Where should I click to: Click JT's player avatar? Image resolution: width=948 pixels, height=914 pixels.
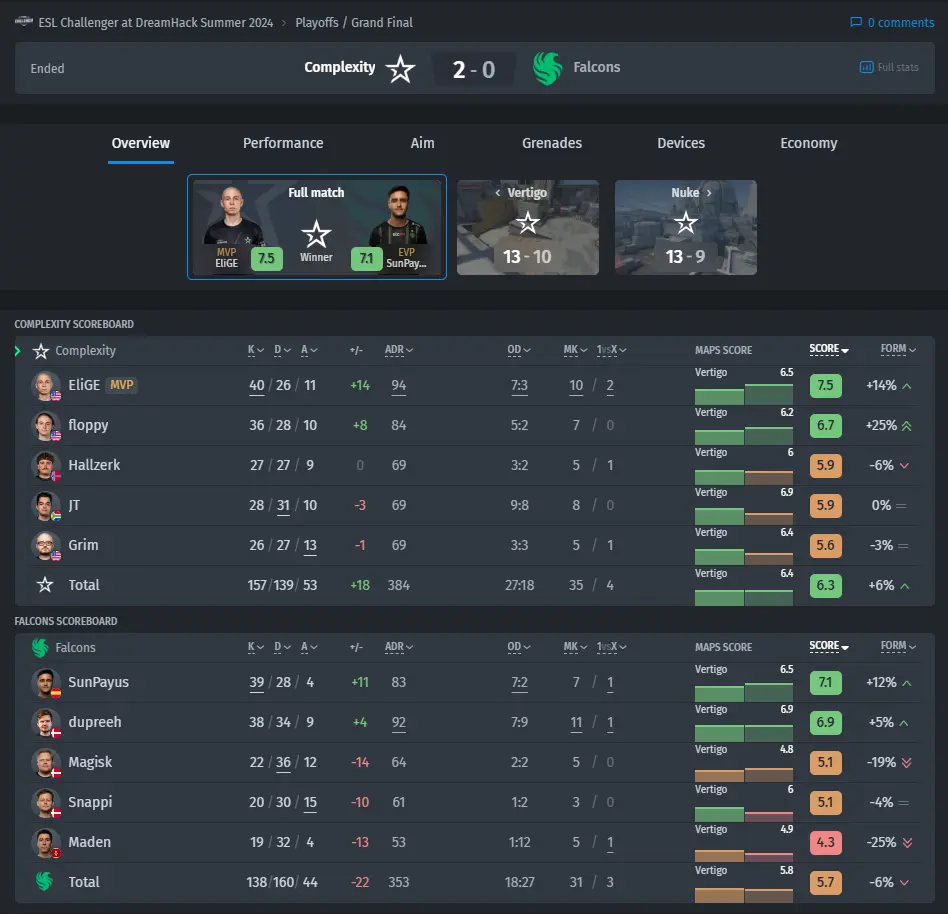(x=45, y=505)
